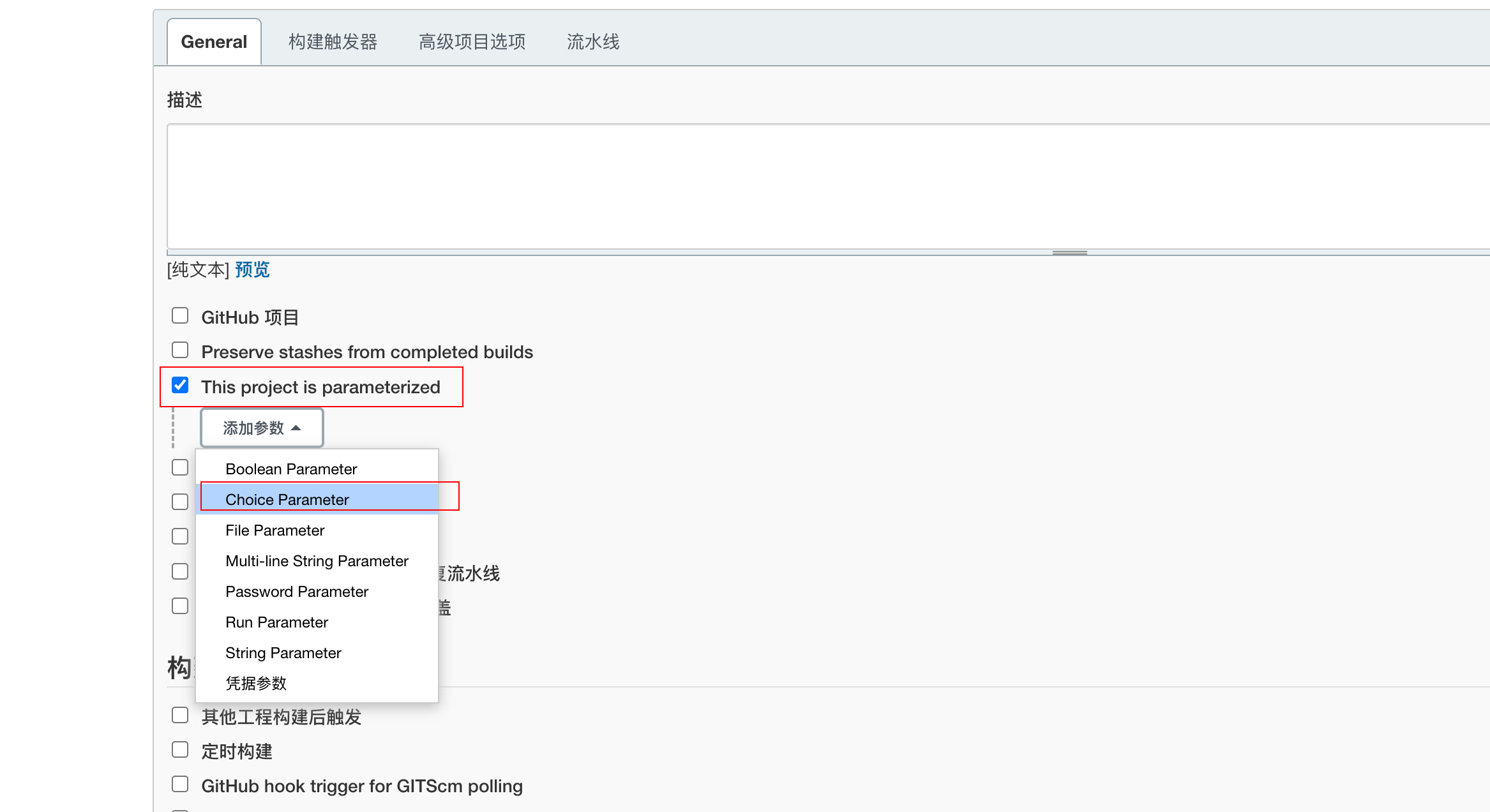Go to the 流水线 tab
Screen dimensions: 1490x812
click(x=593, y=42)
